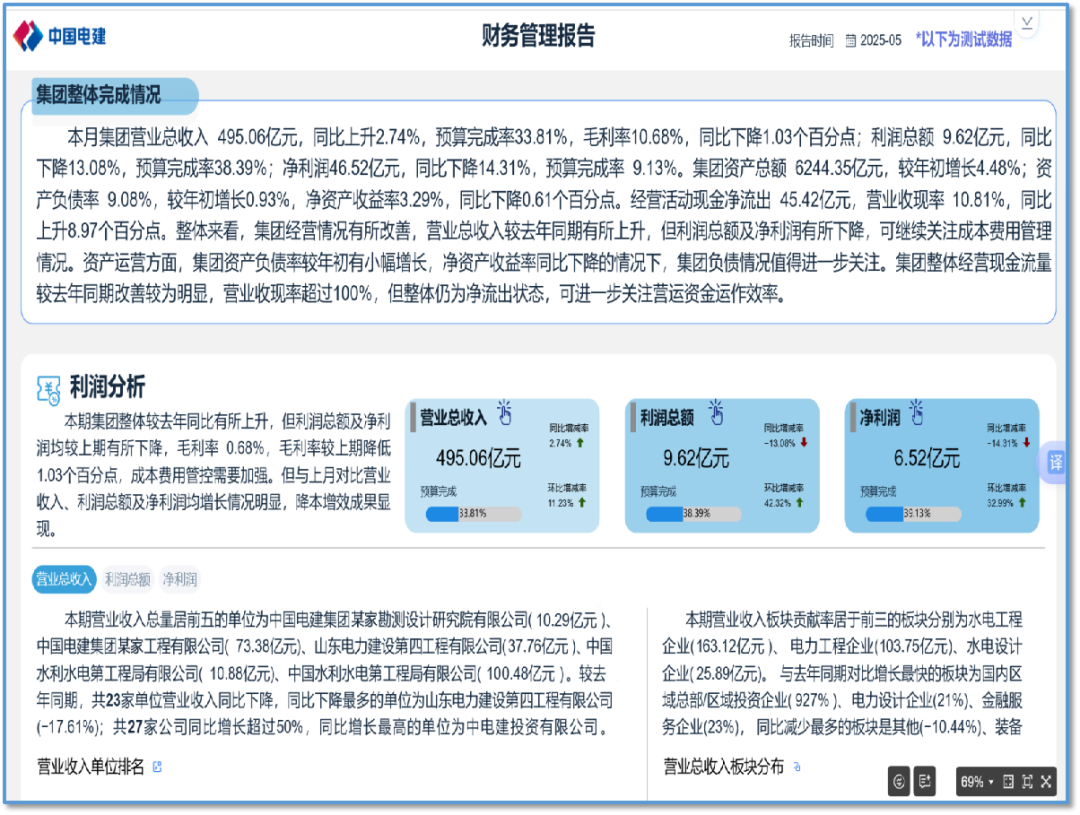This screenshot has height=815, width=1080.
Task: Click the hand pointer icon beside 净利润
Action: (916, 412)
